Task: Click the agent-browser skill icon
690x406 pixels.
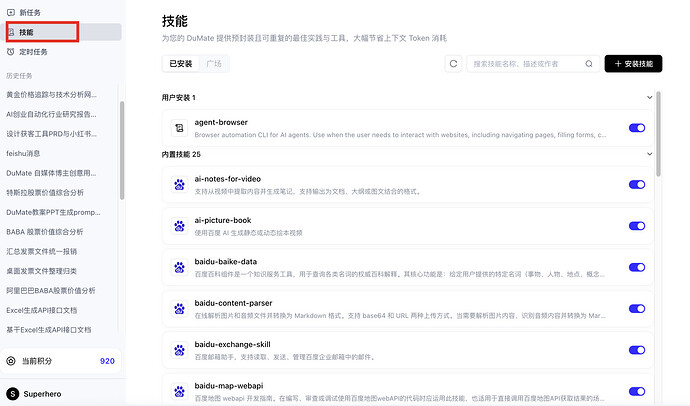Action: (178, 128)
